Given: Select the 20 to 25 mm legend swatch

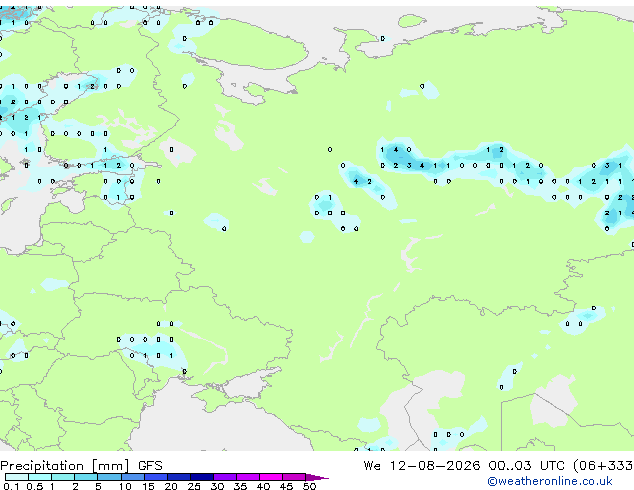Looking at the screenshot, I should click(178, 477).
